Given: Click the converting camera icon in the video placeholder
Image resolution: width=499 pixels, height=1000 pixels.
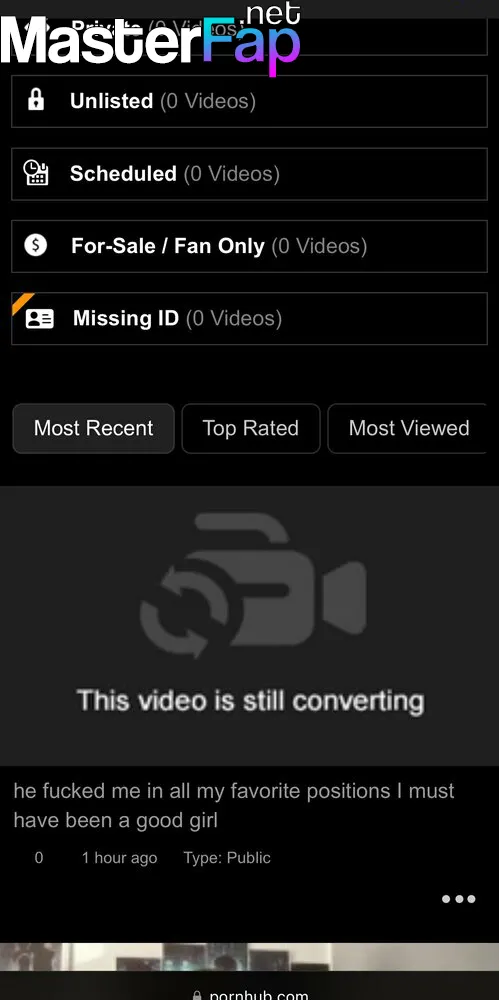Looking at the screenshot, I should [x=253, y=586].
